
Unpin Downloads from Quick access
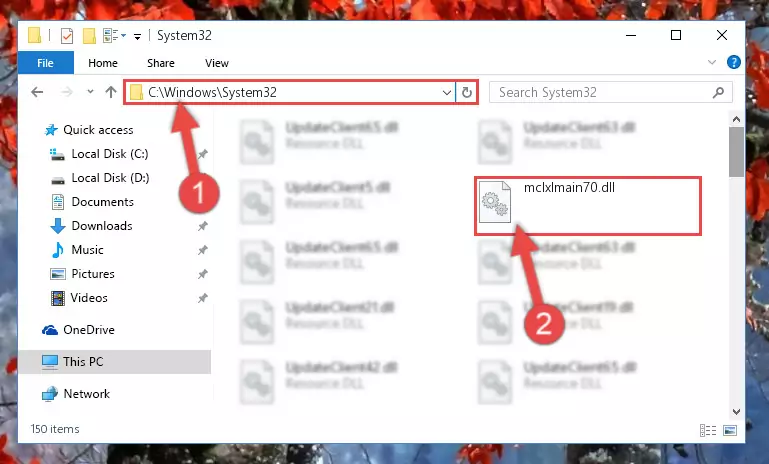coord(203,226)
